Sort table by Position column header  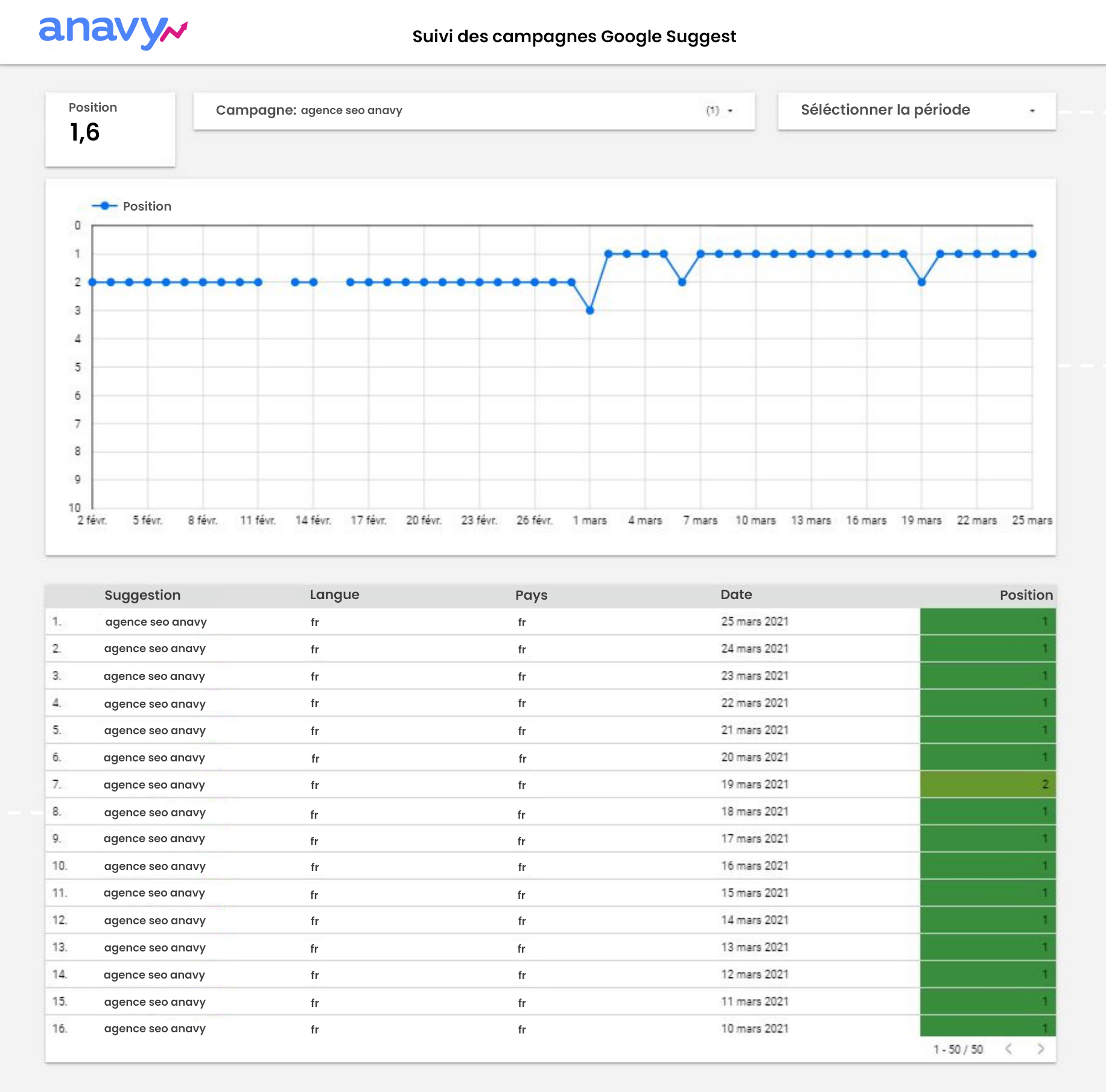pos(1026,595)
